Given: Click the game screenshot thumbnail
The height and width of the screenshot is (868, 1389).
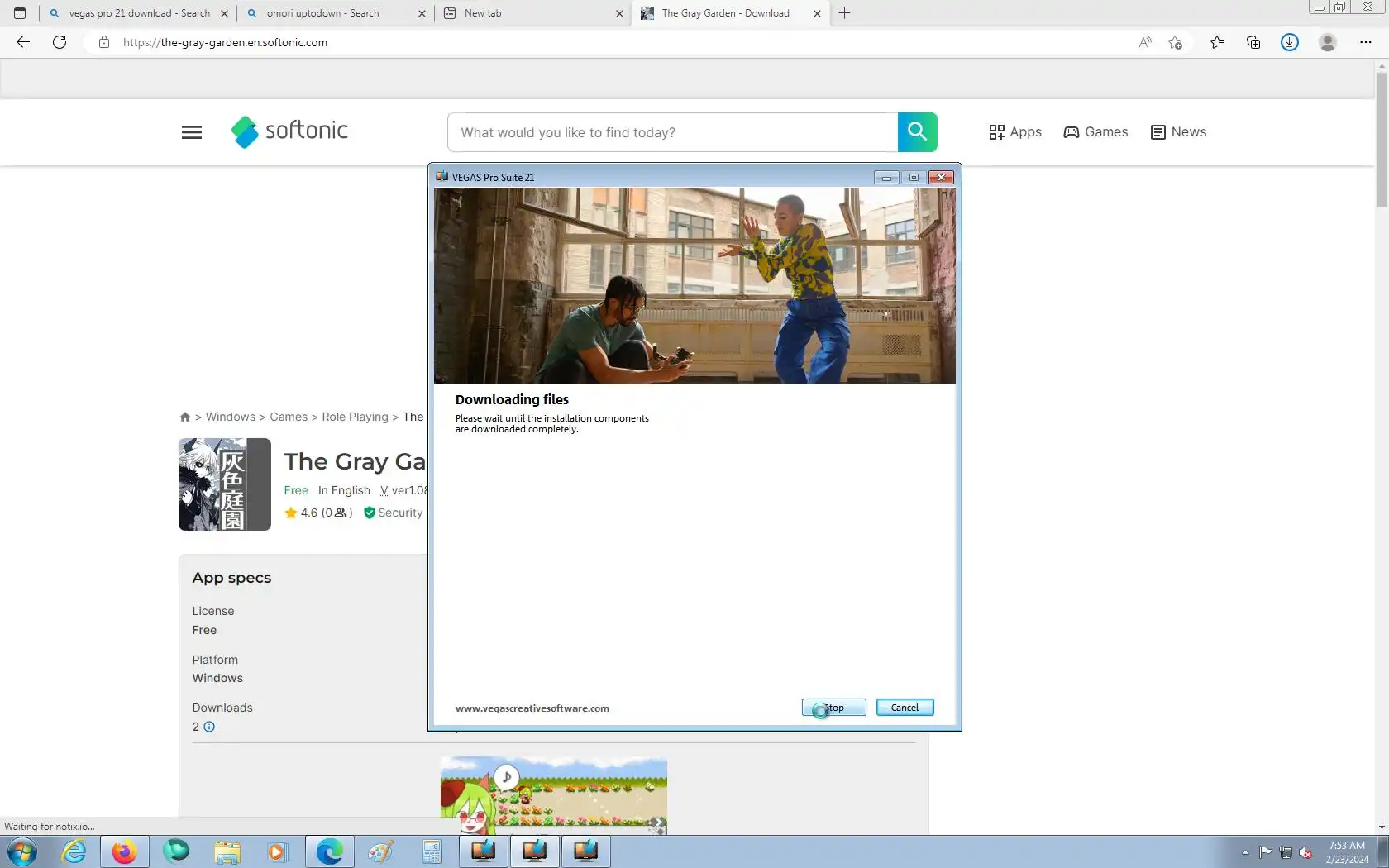Looking at the screenshot, I should coord(553,794).
